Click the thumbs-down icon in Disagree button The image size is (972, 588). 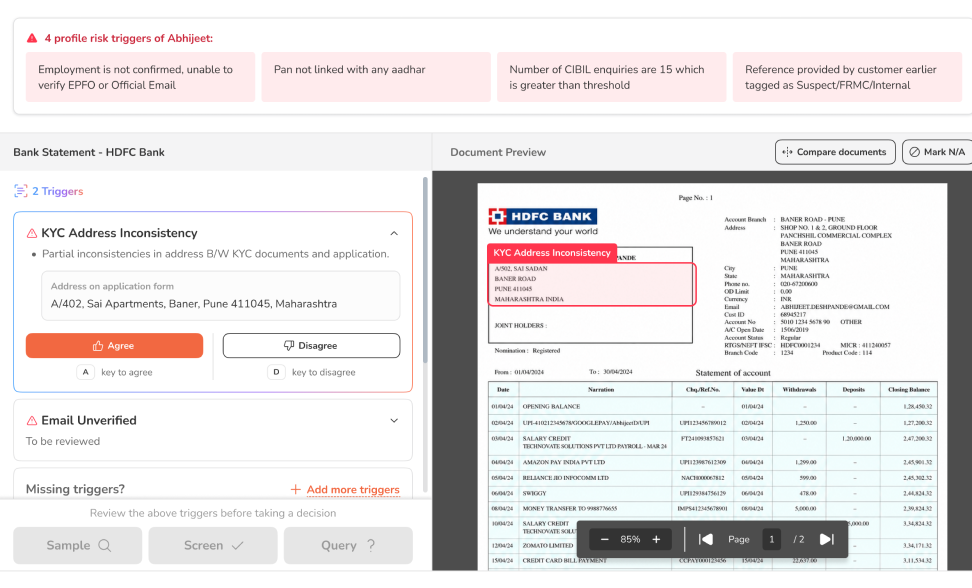tap(289, 346)
